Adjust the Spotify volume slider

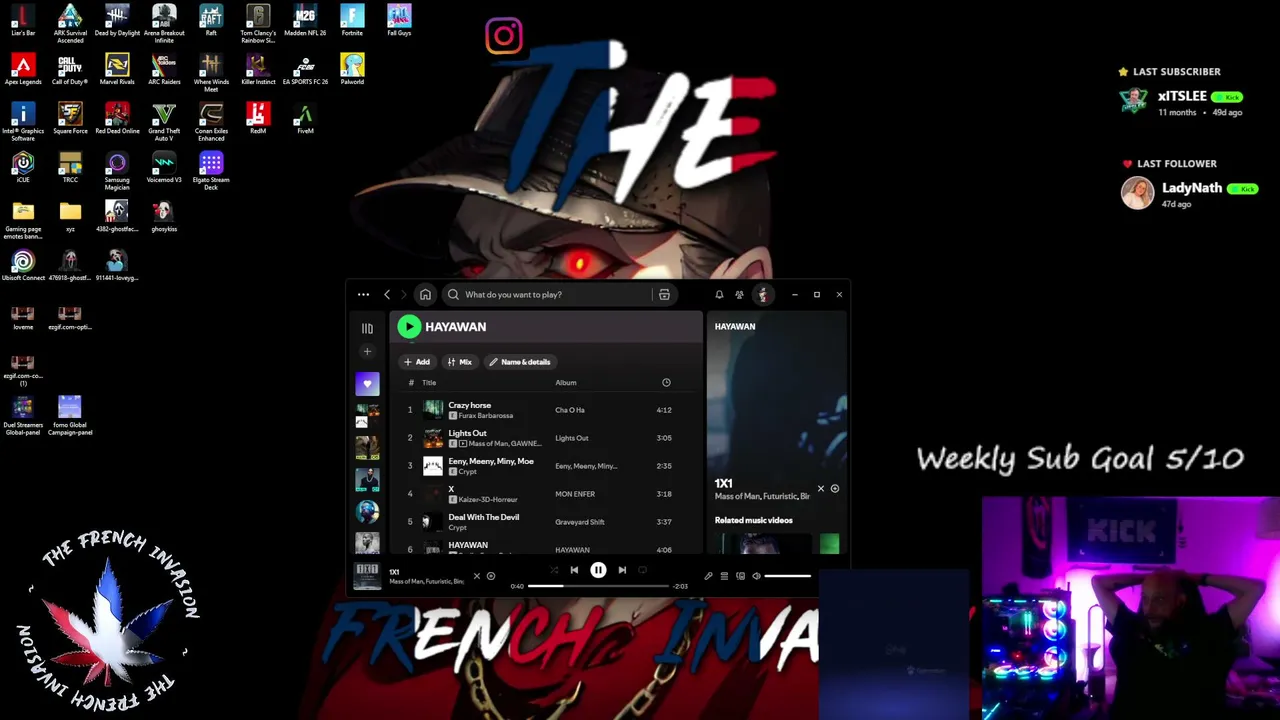[x=788, y=576]
